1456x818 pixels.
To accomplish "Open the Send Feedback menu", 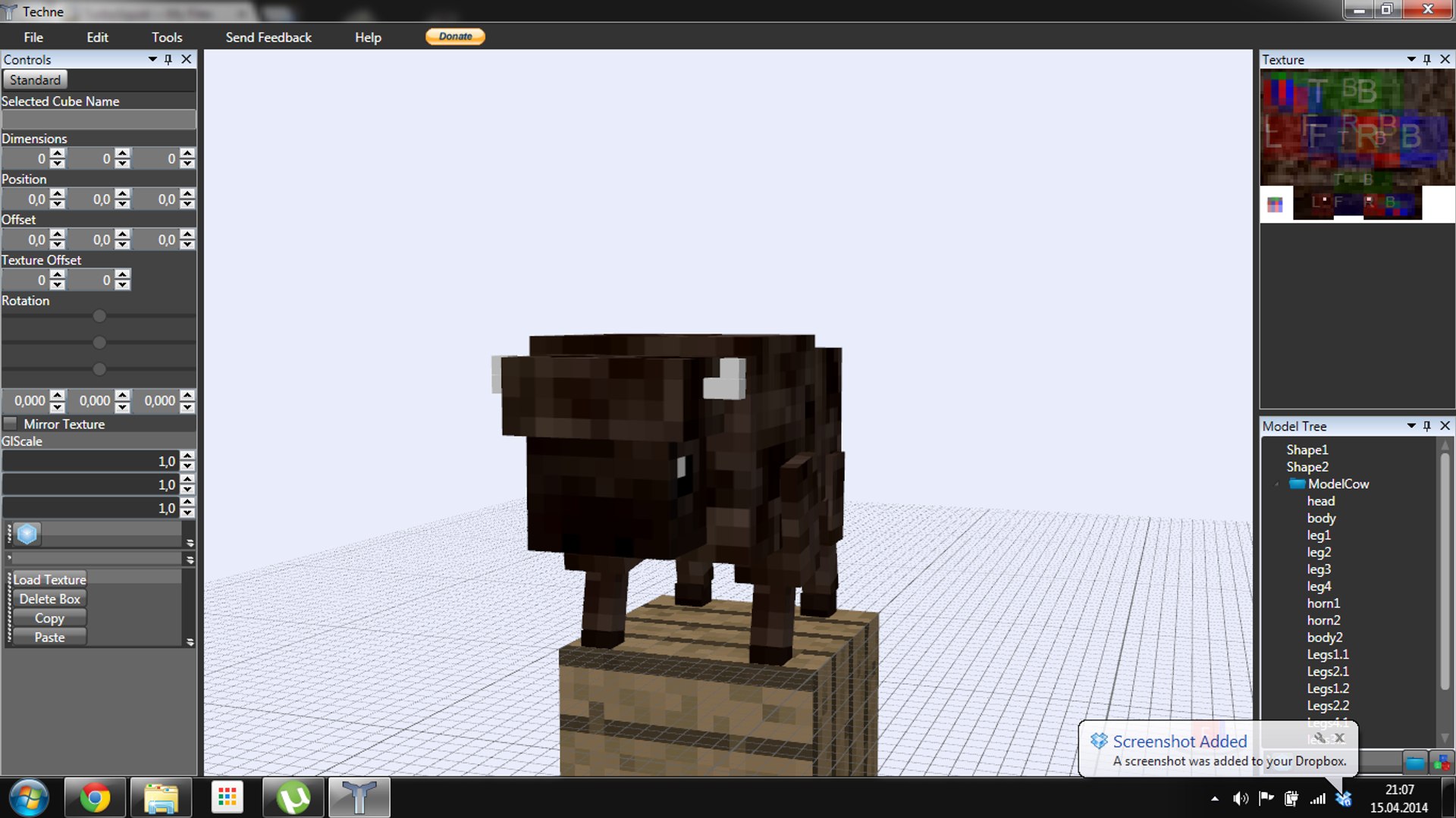I will (268, 37).
